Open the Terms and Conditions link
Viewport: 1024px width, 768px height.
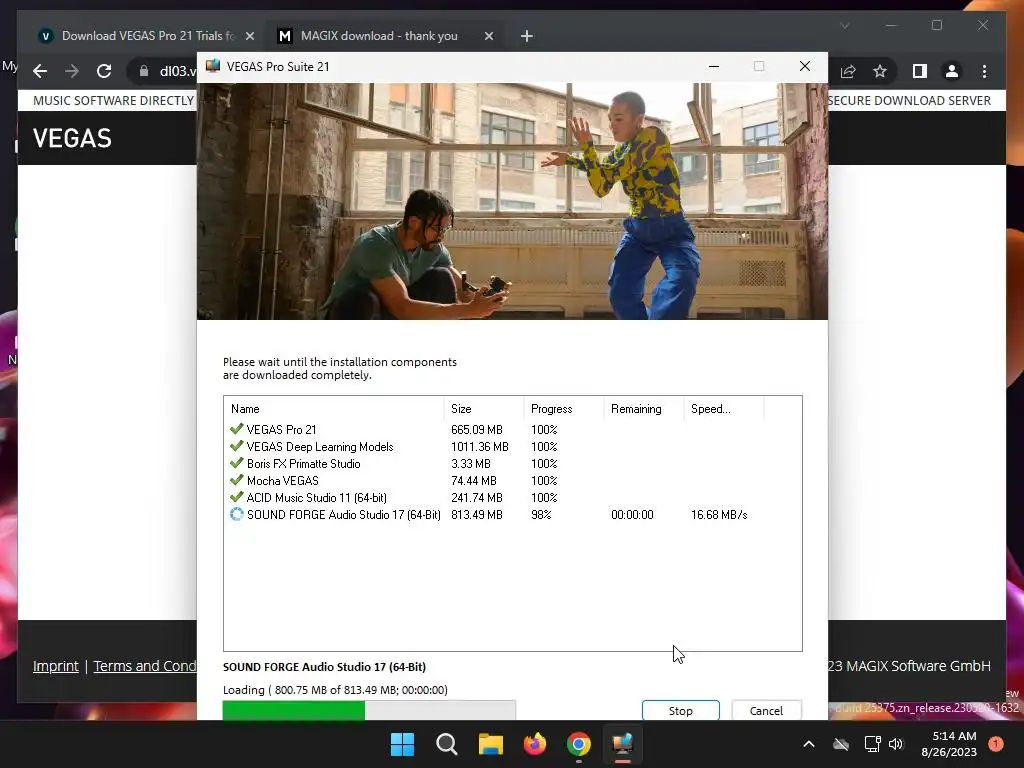point(144,666)
